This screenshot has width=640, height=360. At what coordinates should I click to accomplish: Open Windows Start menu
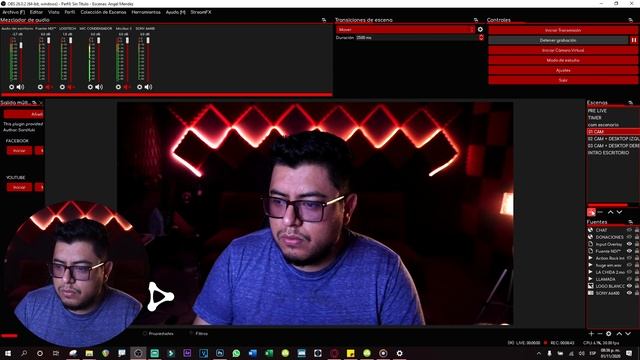tap(7, 353)
